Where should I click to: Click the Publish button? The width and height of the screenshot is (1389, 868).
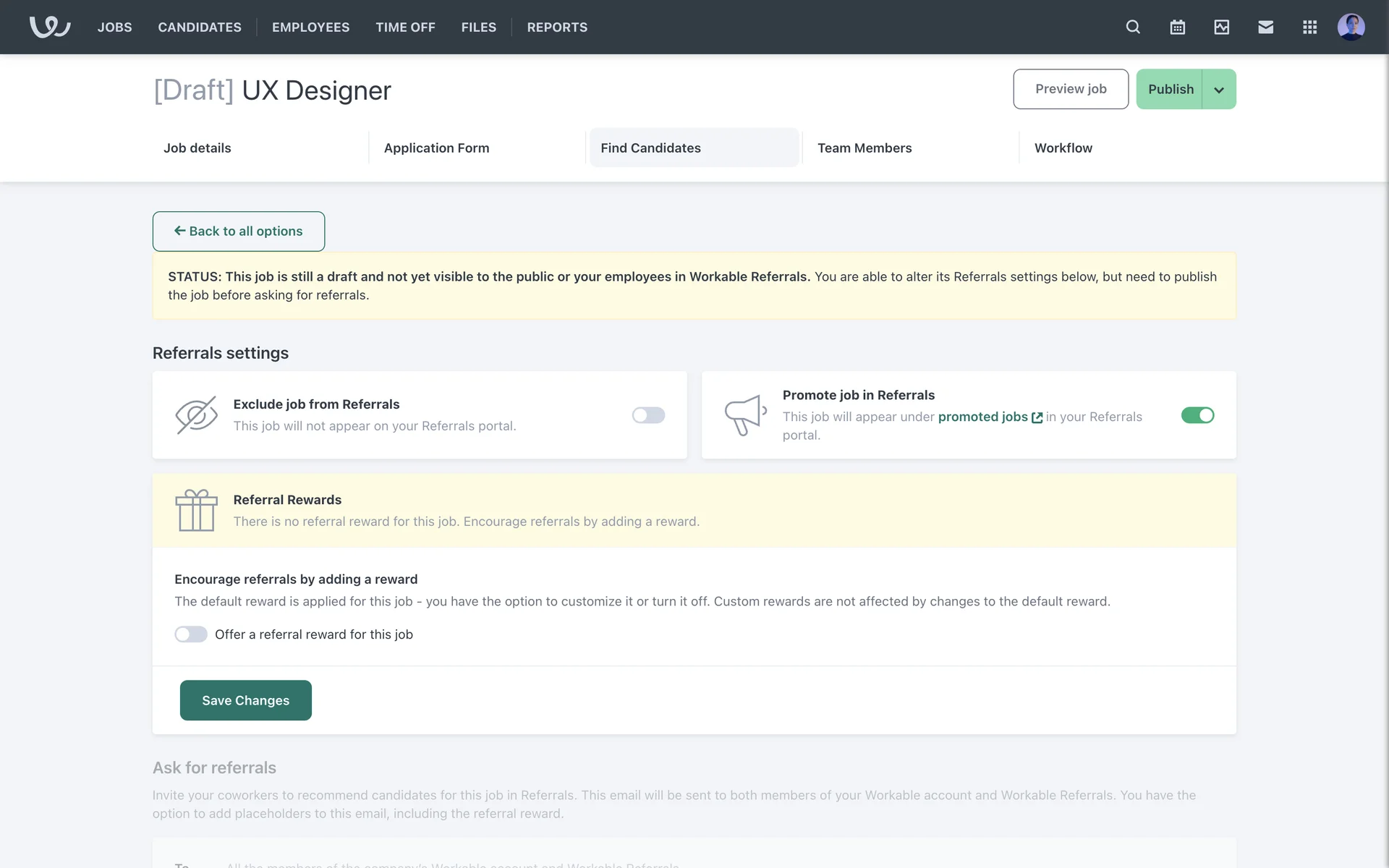[x=1170, y=89]
